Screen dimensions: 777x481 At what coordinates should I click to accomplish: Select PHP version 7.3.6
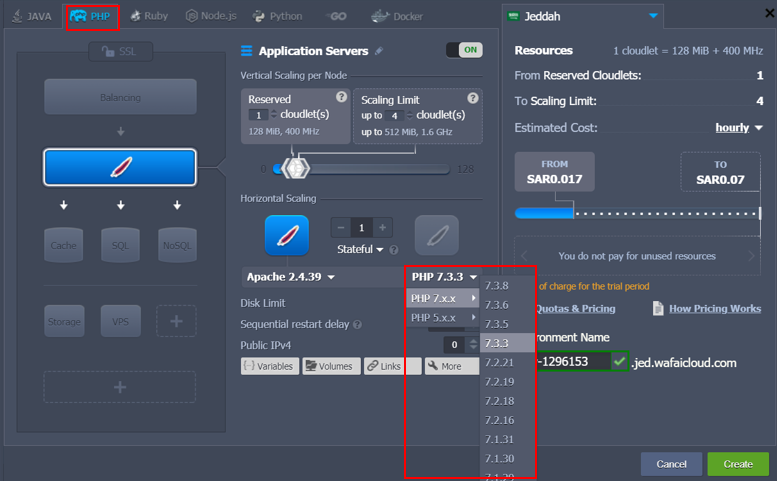click(507, 305)
